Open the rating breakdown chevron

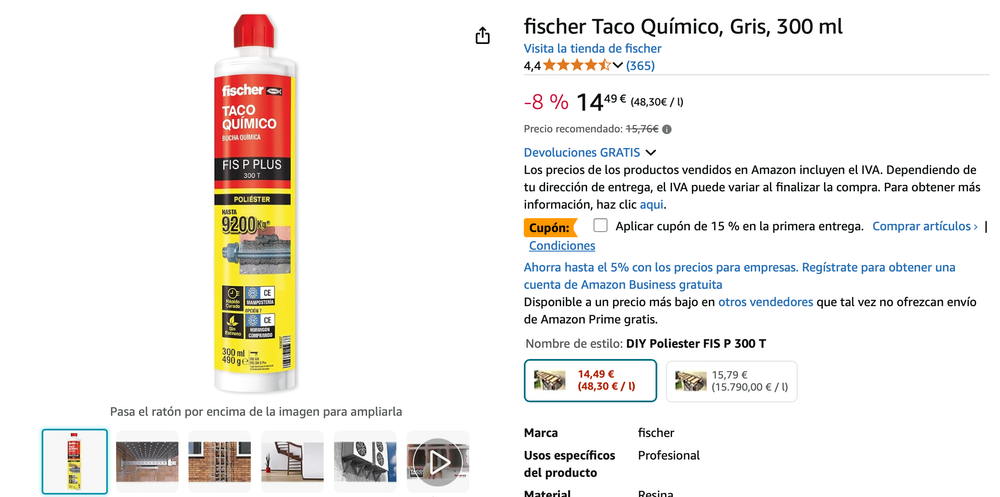pyautogui.click(x=617, y=65)
